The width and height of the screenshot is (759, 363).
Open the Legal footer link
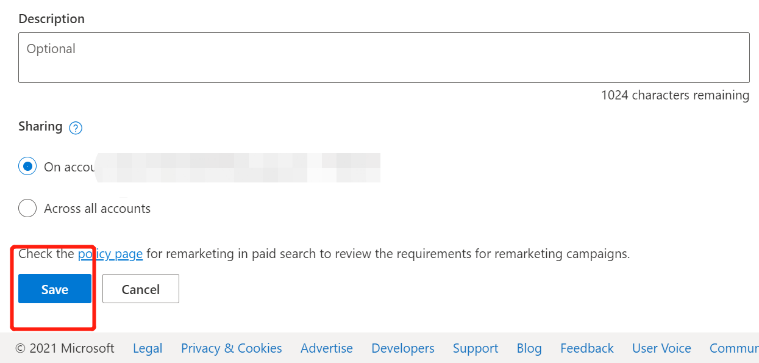click(148, 348)
